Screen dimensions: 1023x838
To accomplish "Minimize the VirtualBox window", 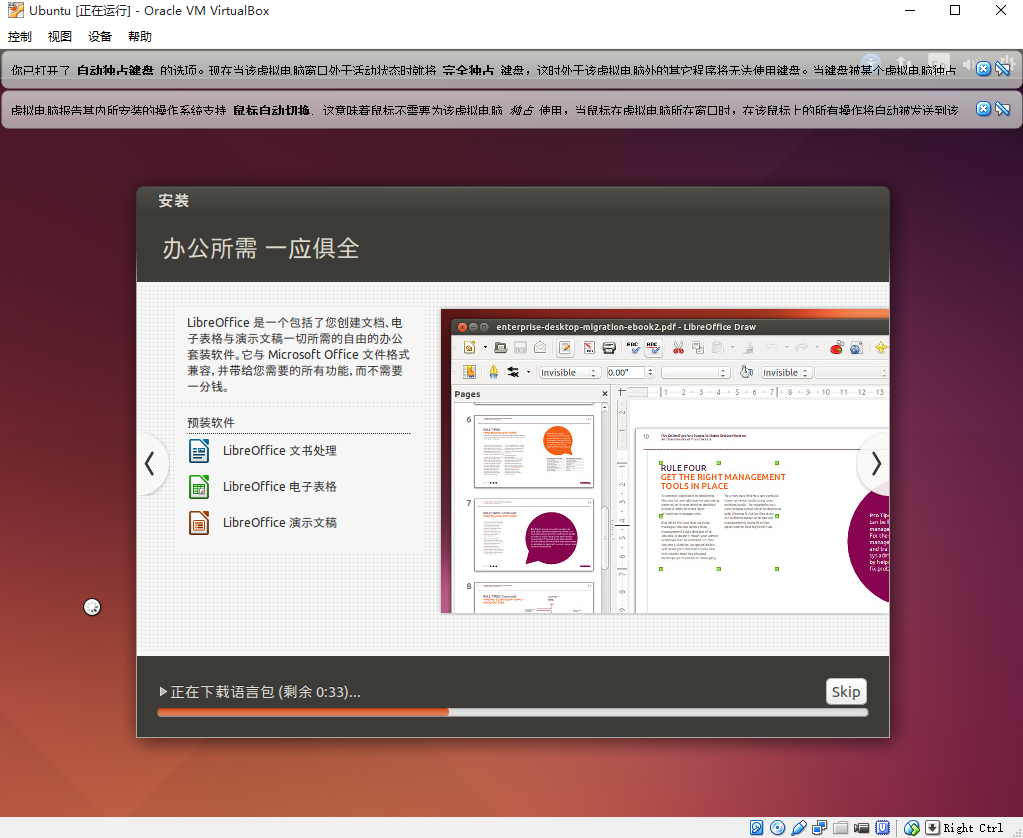I will pyautogui.click(x=910, y=10).
